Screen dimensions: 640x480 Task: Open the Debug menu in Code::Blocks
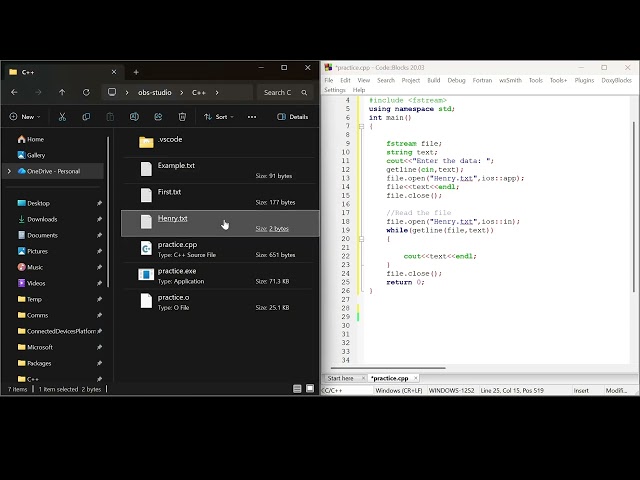[x=456, y=80]
